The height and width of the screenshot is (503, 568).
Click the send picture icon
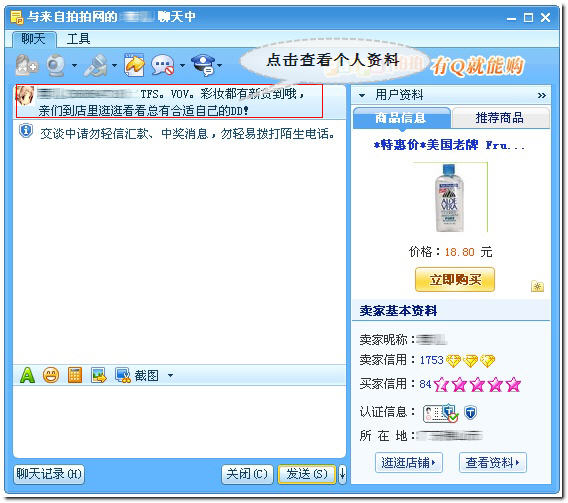point(99,375)
